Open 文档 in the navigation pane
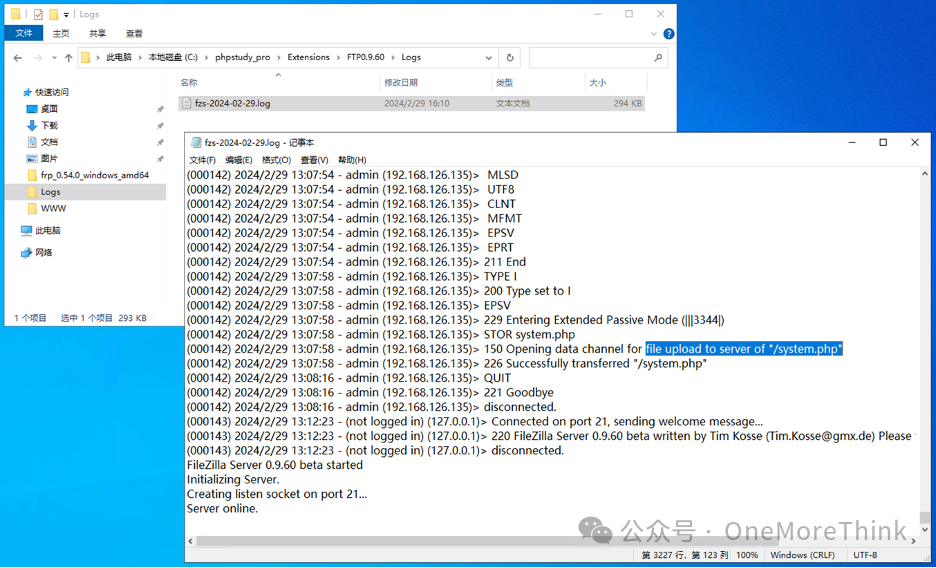 point(49,142)
